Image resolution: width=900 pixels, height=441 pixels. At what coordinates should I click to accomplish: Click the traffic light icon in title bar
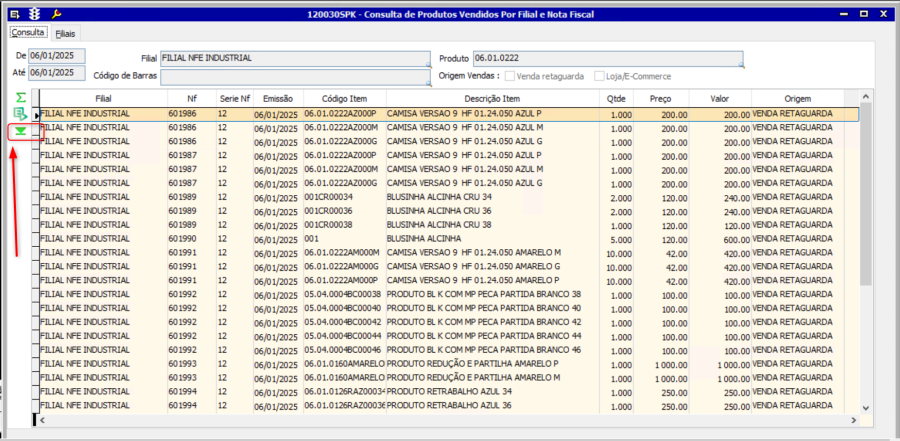coord(34,14)
